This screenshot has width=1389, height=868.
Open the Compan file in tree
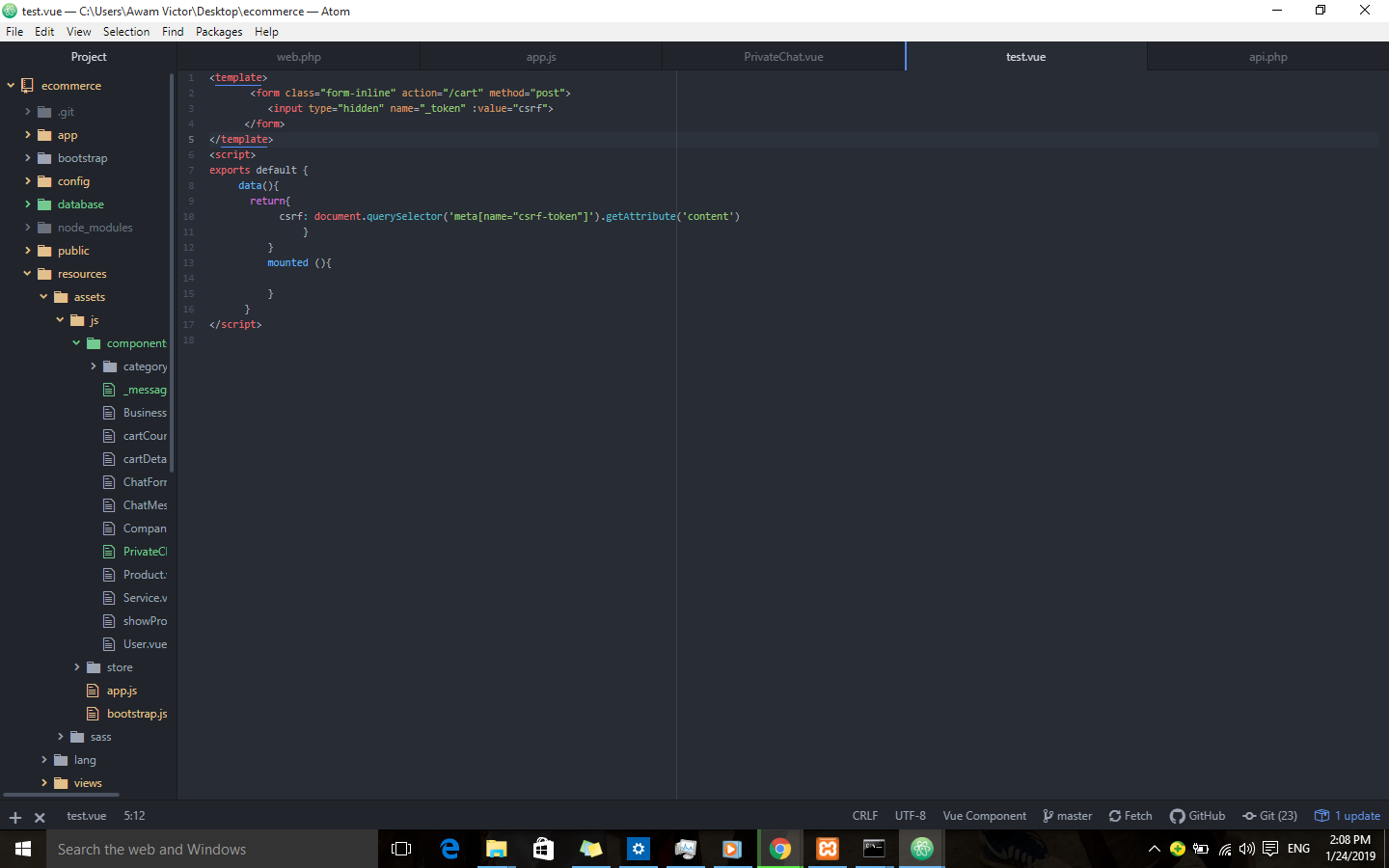(145, 529)
